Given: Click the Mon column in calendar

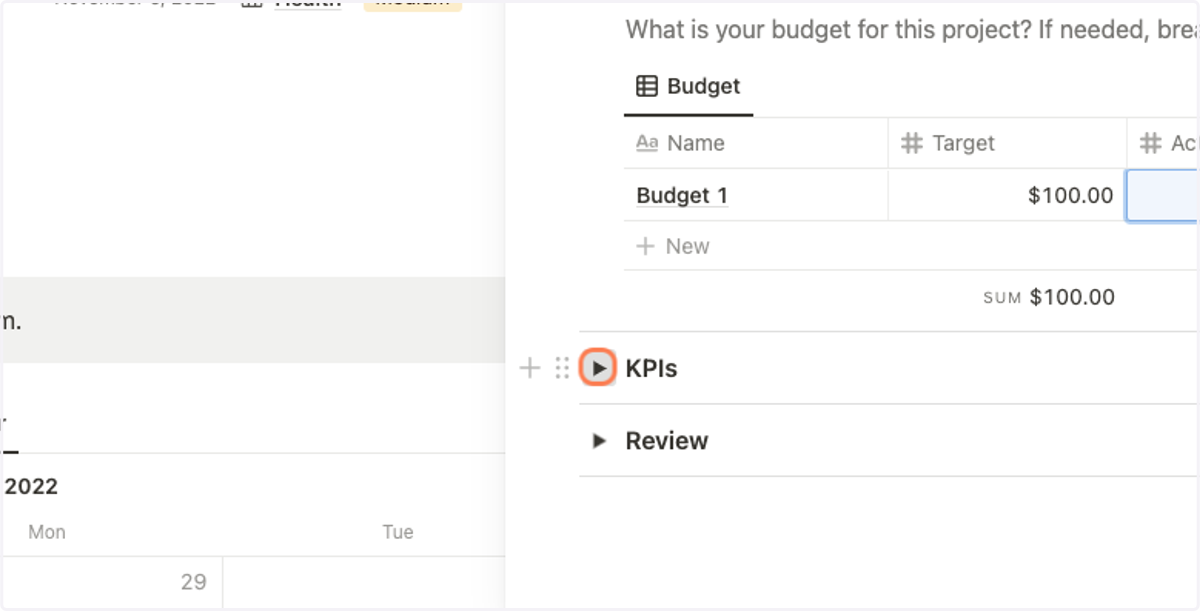Looking at the screenshot, I should pyautogui.click(x=47, y=532).
